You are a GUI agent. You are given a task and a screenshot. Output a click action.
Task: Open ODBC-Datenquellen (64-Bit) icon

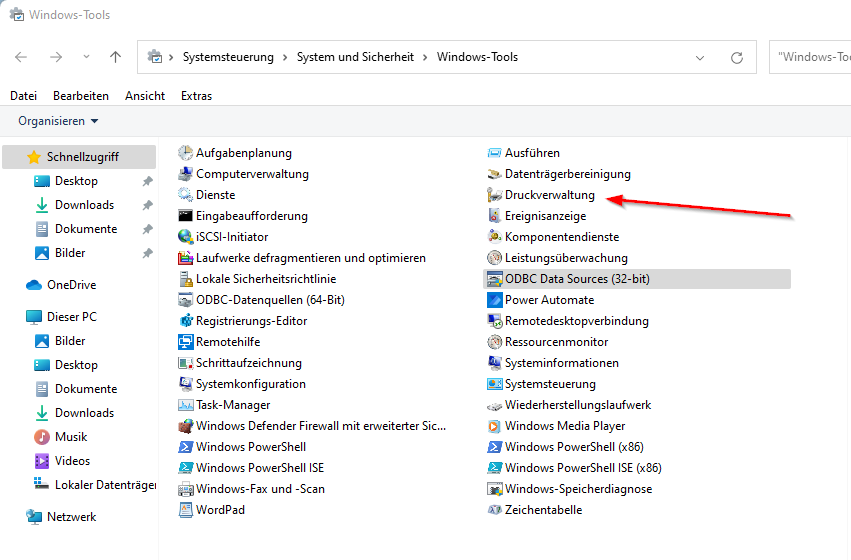tap(186, 300)
